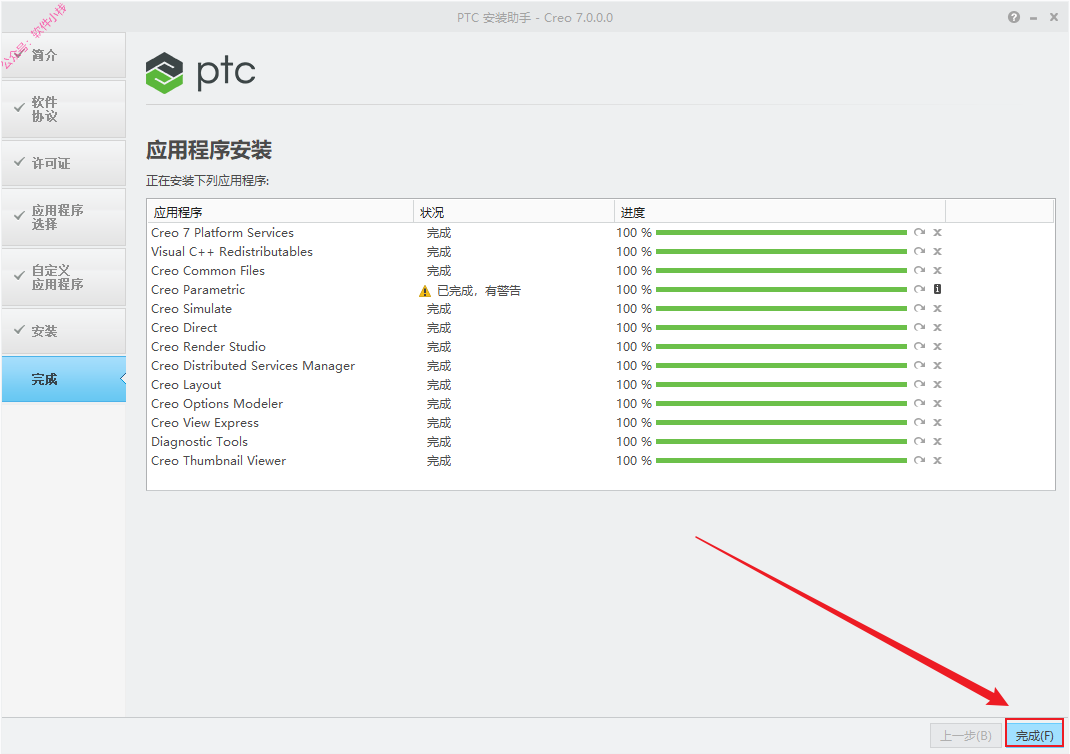
Task: Restart icon for Creo 7 Platform Services
Action: point(919,233)
